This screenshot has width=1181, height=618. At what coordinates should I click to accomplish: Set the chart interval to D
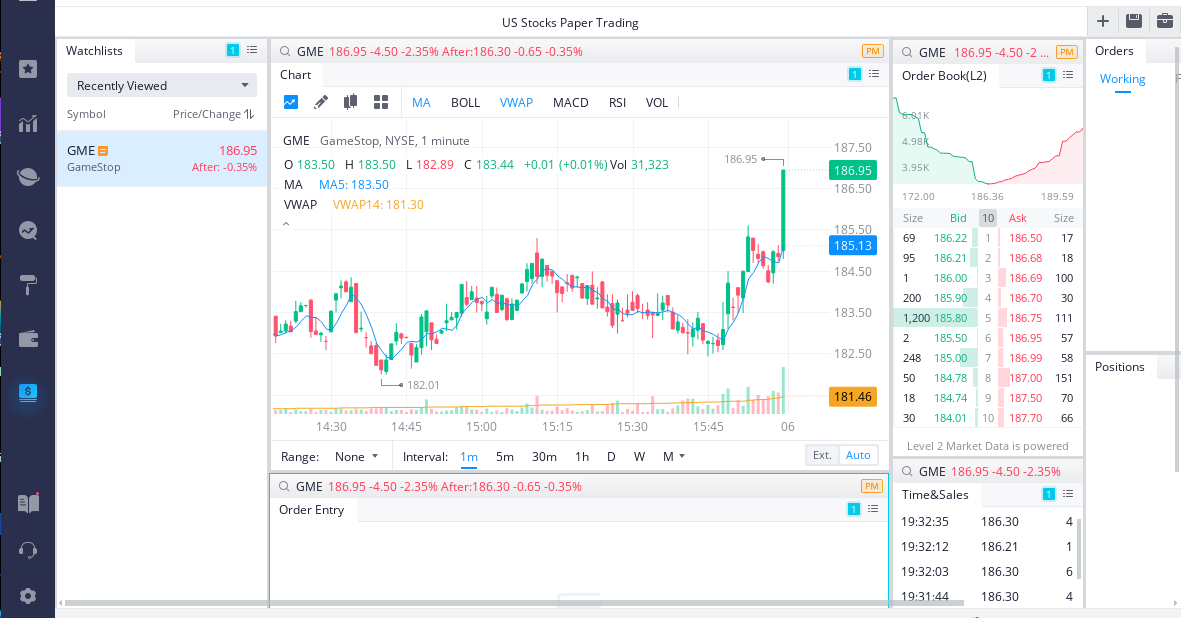point(611,456)
